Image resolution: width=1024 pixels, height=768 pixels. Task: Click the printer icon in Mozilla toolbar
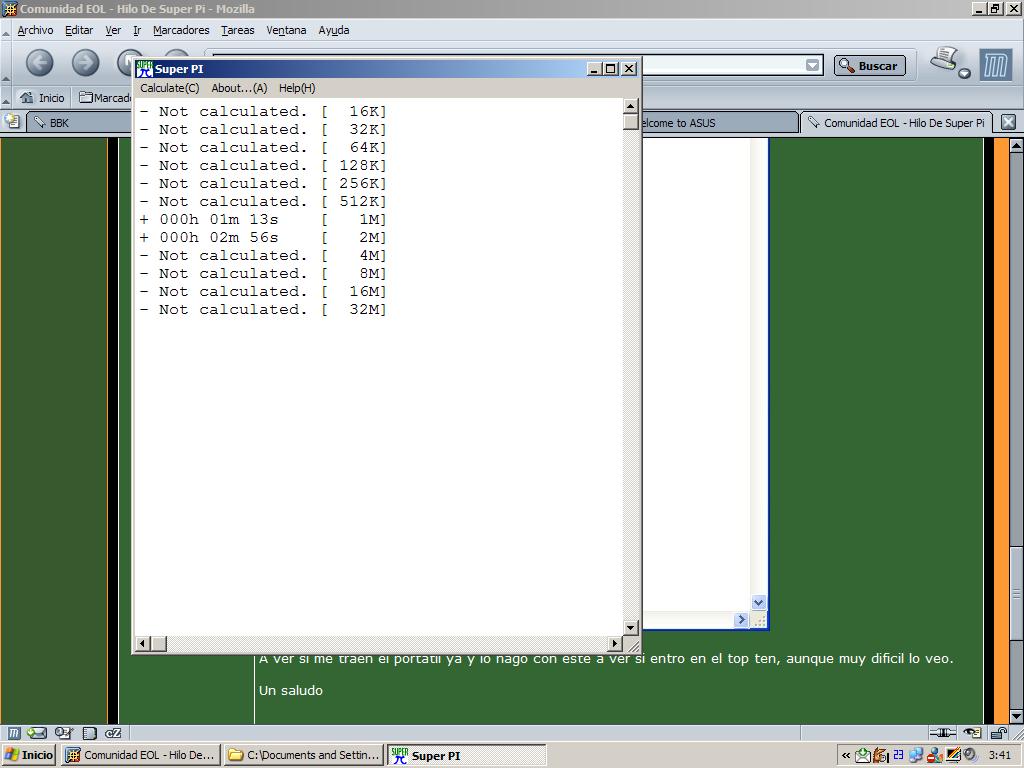(x=944, y=60)
